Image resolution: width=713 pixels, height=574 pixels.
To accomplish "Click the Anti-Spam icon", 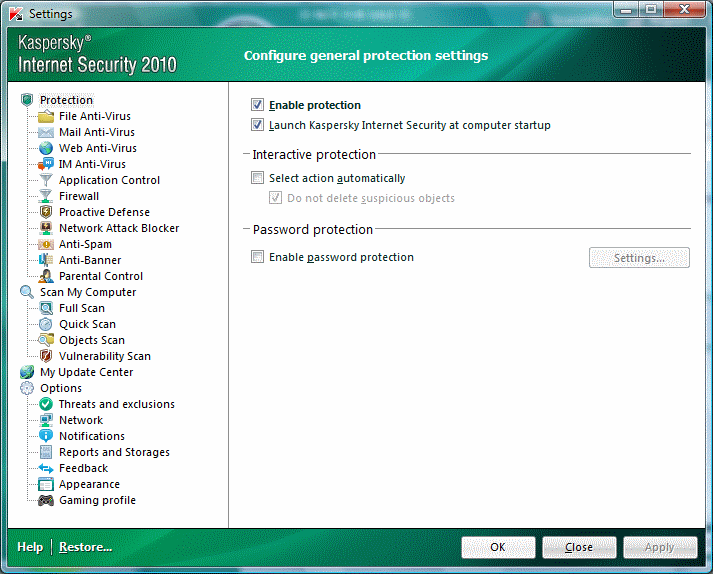I will tap(45, 244).
